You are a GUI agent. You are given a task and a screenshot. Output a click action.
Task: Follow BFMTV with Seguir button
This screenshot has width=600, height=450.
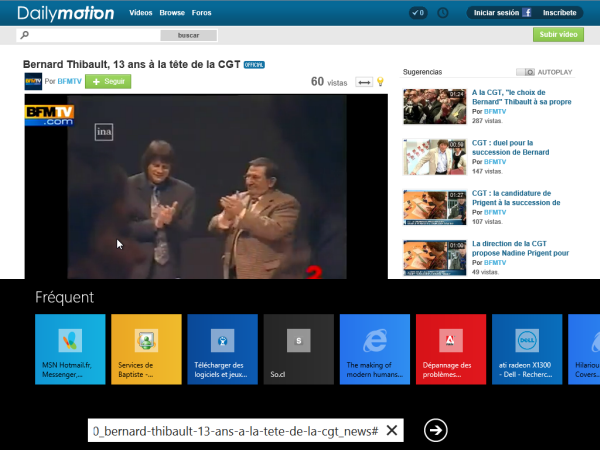coord(108,82)
